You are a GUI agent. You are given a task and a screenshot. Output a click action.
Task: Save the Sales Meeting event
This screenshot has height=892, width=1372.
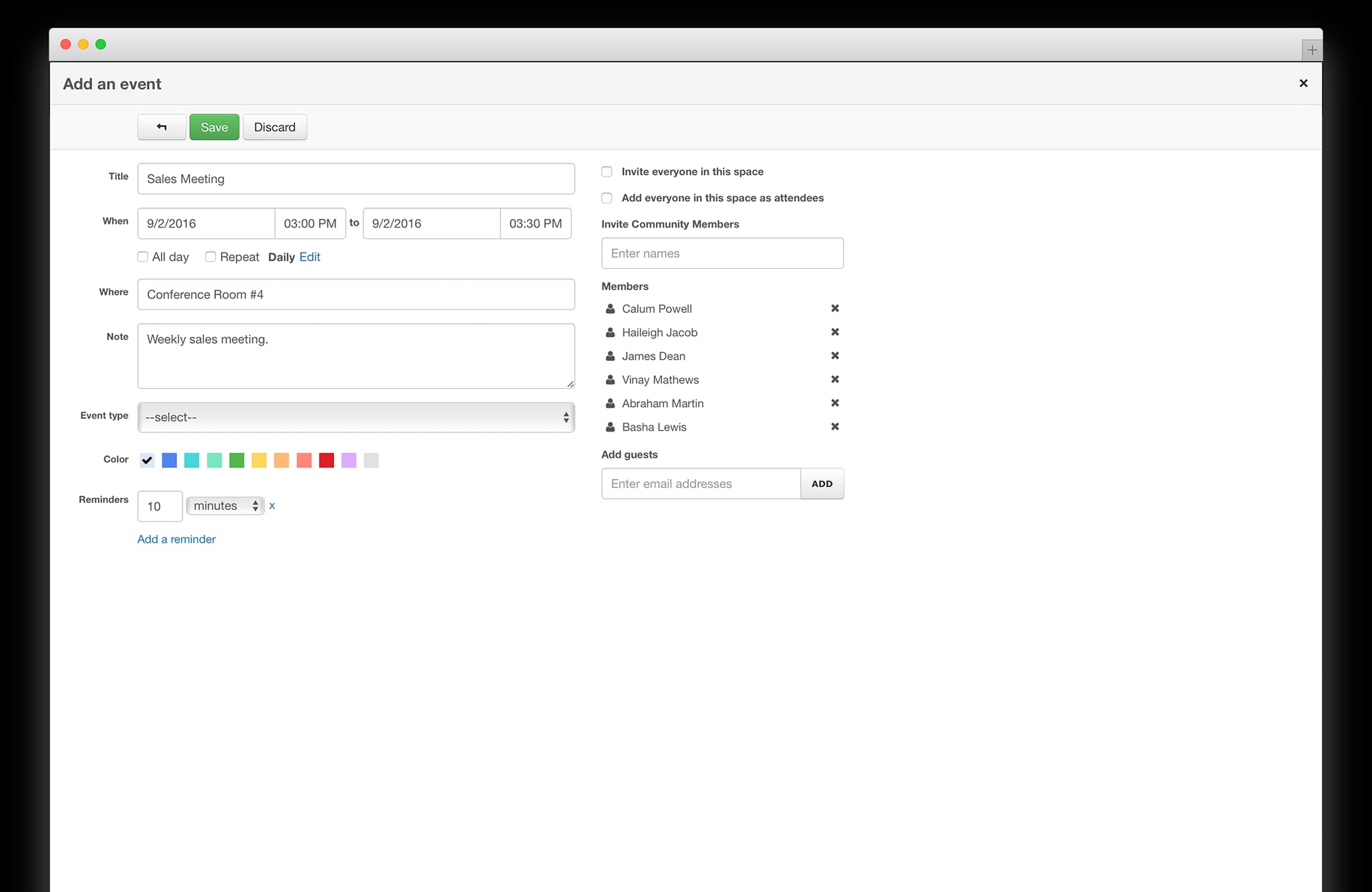(213, 127)
